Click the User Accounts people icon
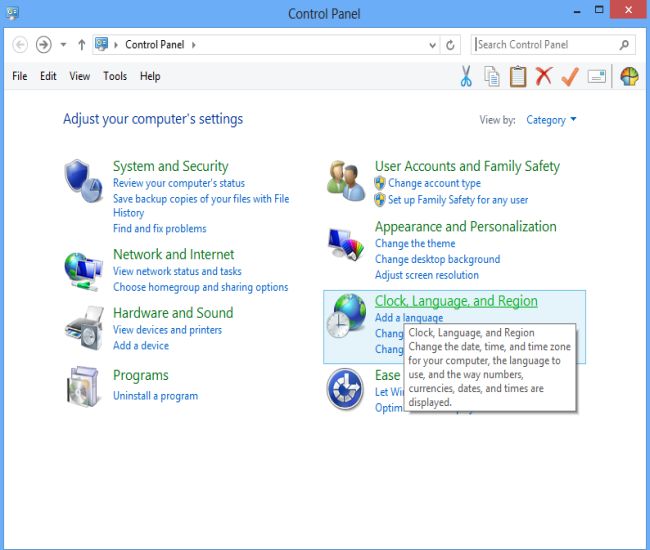The height and width of the screenshot is (550, 650). coord(346,181)
